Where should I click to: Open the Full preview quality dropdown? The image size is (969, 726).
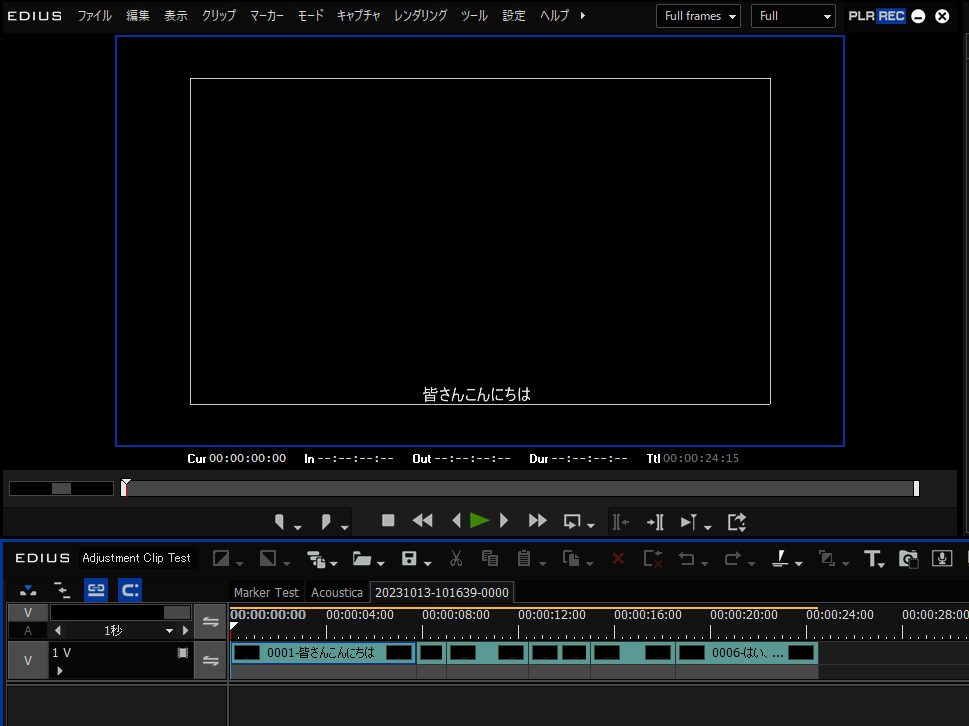(793, 16)
